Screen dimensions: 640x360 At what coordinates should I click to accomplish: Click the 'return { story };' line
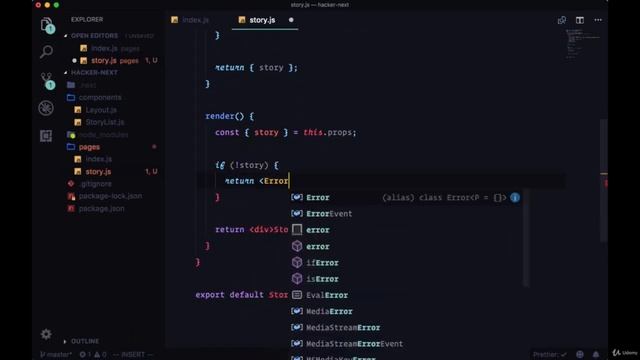(256, 68)
